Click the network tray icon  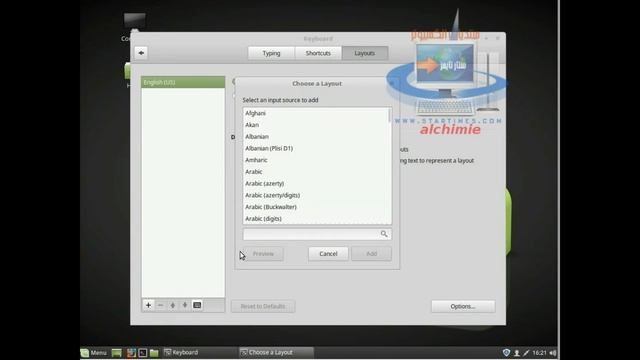(x=526, y=353)
